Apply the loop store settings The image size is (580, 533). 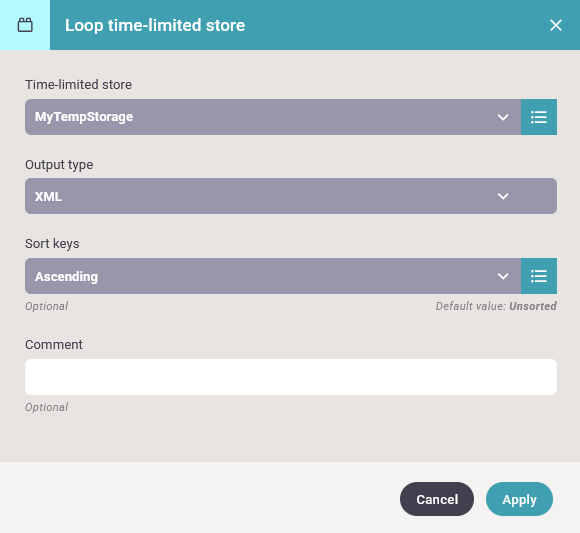pyautogui.click(x=519, y=499)
